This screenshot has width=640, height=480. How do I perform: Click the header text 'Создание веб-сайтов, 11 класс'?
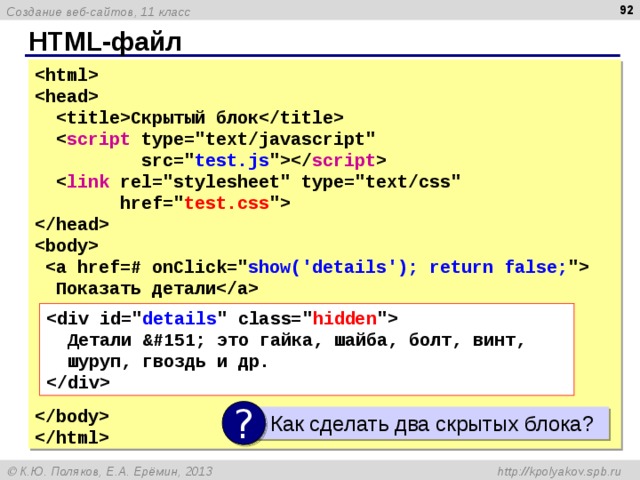pos(98,12)
